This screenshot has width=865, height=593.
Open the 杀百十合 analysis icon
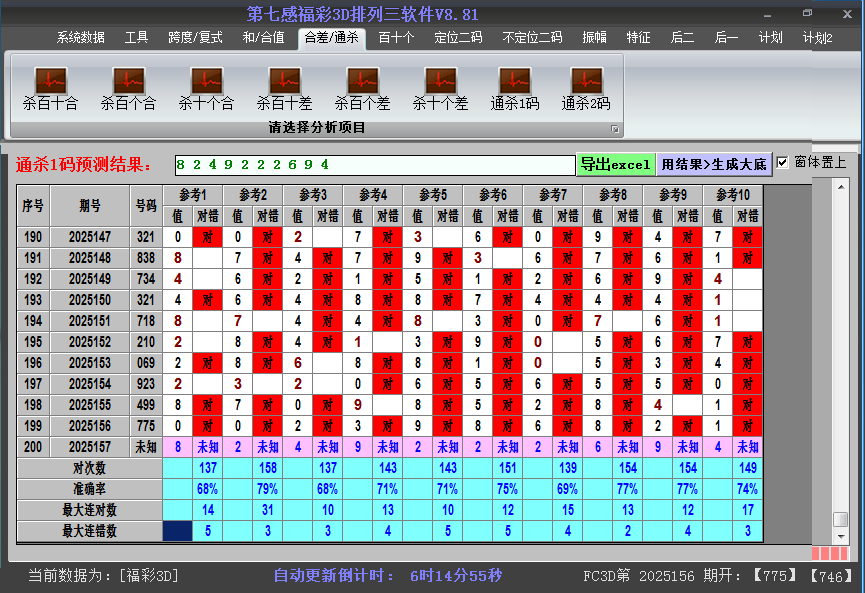[50, 89]
